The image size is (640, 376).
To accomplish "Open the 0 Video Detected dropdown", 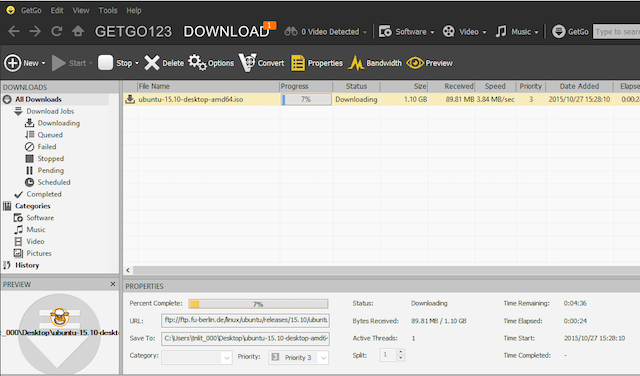I will [326, 31].
